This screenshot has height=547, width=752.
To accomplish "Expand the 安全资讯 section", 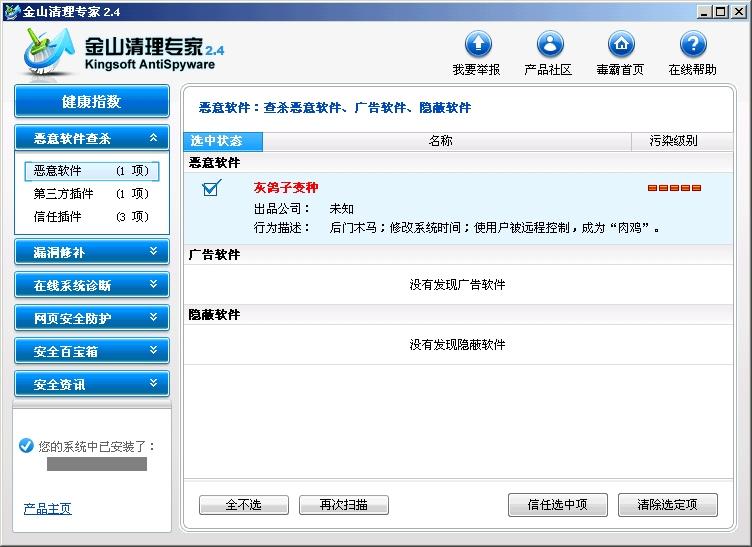I will click(92, 384).
